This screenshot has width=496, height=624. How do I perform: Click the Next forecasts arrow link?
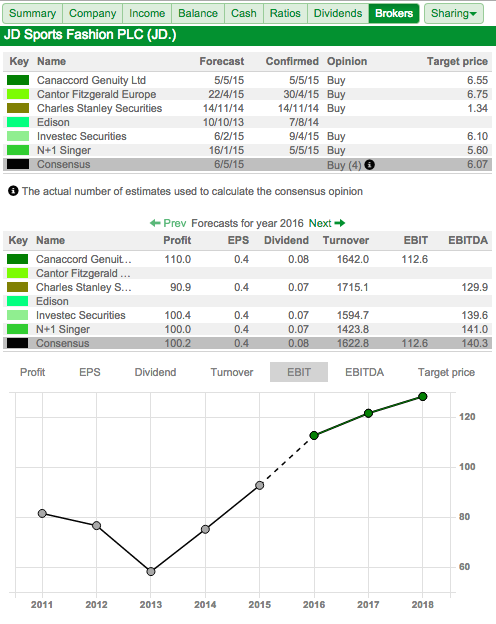(327, 223)
